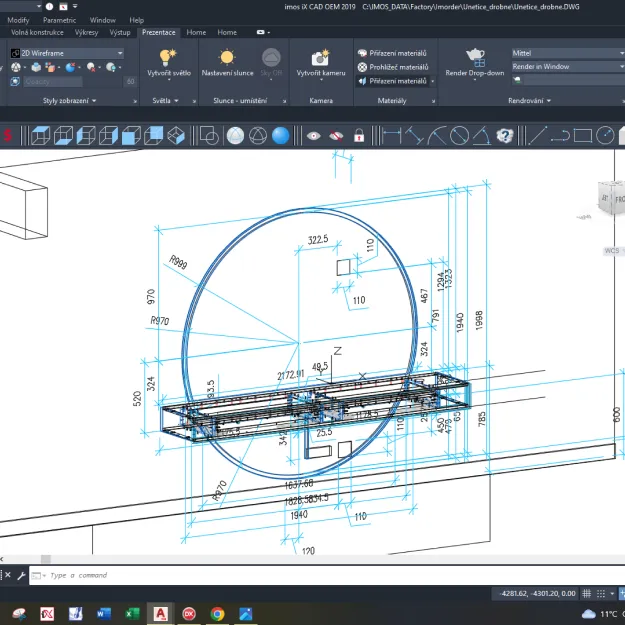
Task: Open Google Chrome from the taskbar
Action: pyautogui.click(x=218, y=614)
